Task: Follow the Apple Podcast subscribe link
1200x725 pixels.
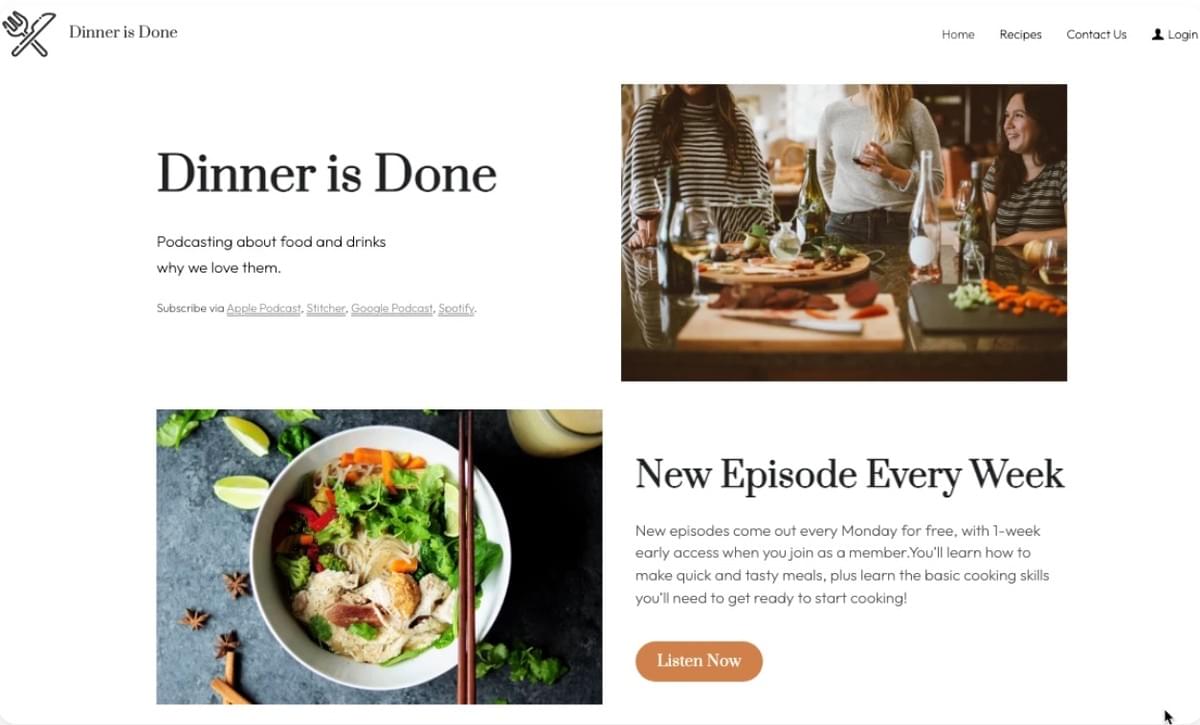Action: pos(264,308)
